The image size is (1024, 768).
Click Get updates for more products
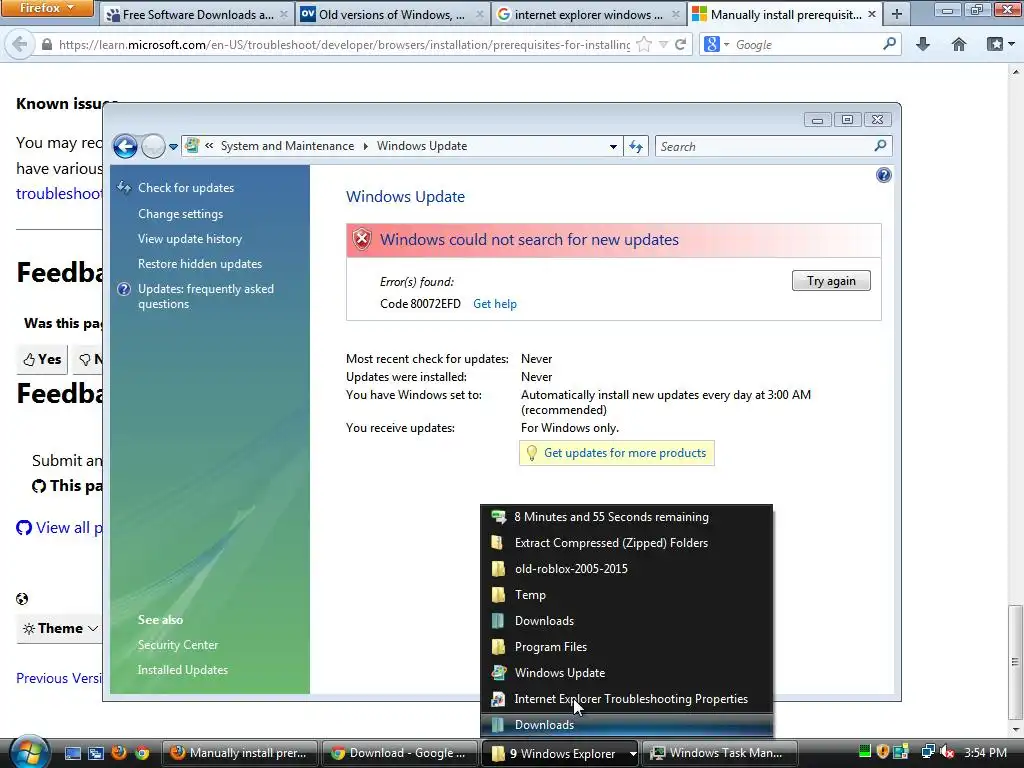coord(624,453)
